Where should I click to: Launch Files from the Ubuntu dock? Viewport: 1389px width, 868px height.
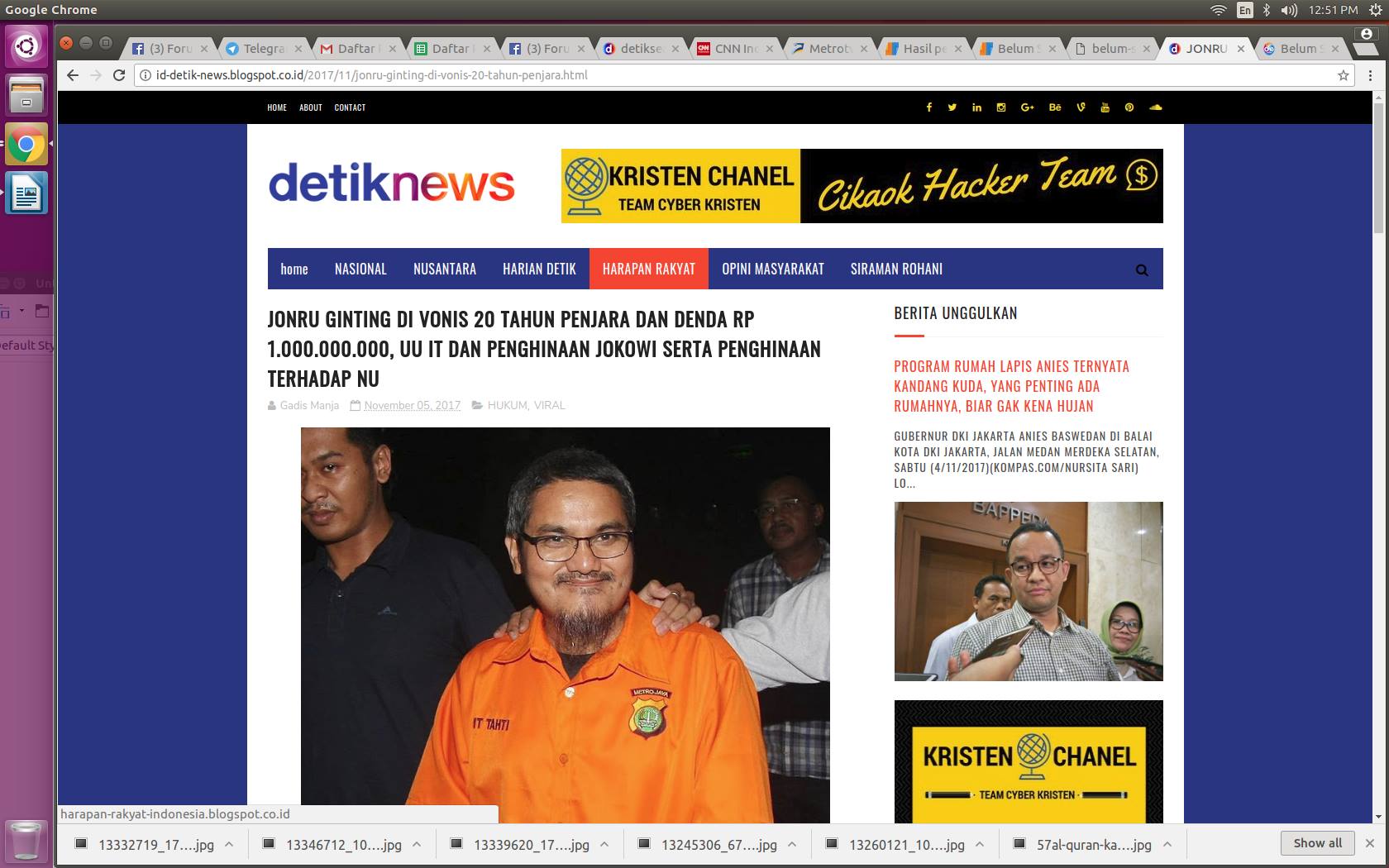click(26, 94)
